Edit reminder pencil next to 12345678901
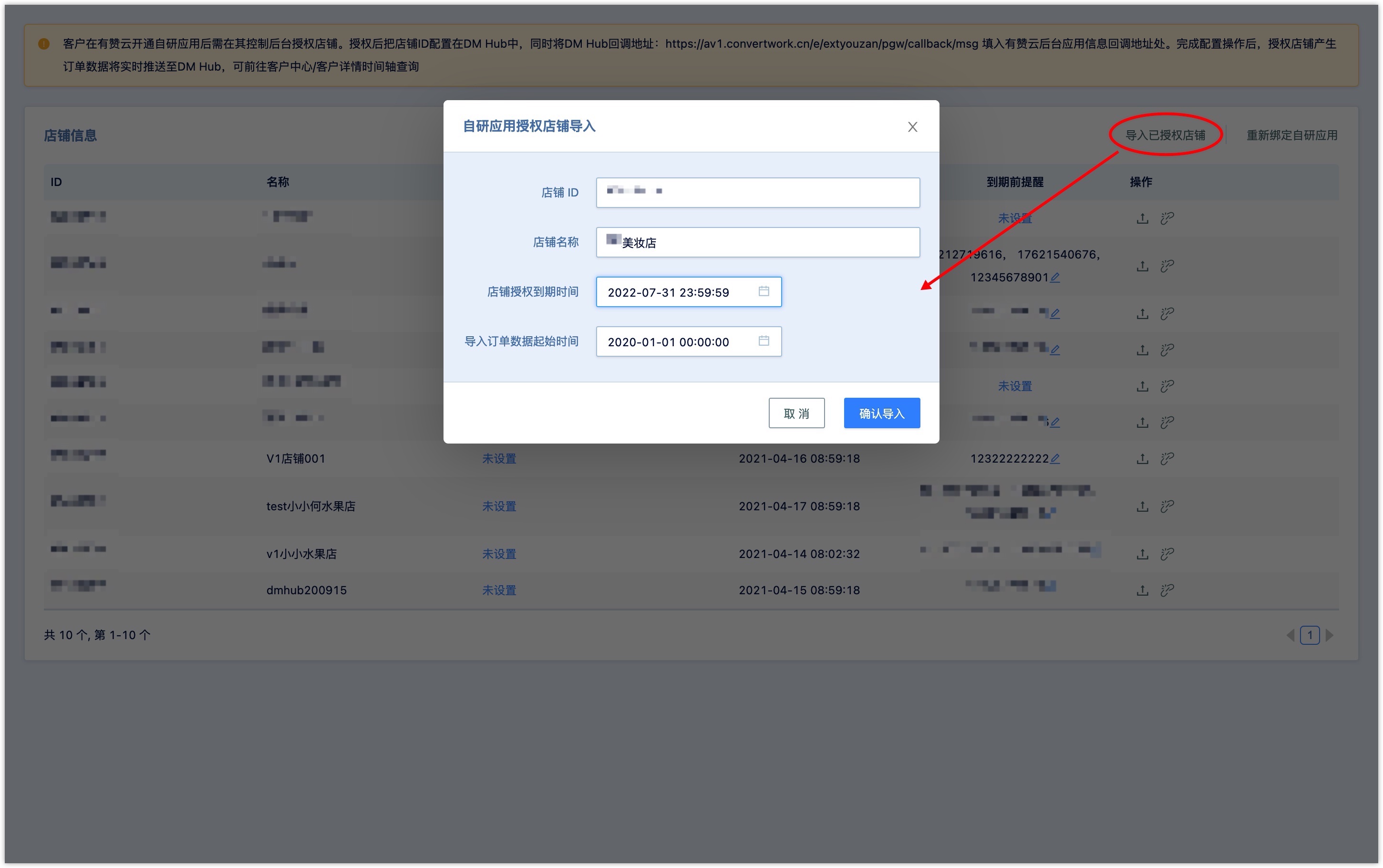This screenshot has height=868, width=1383. click(x=1055, y=278)
